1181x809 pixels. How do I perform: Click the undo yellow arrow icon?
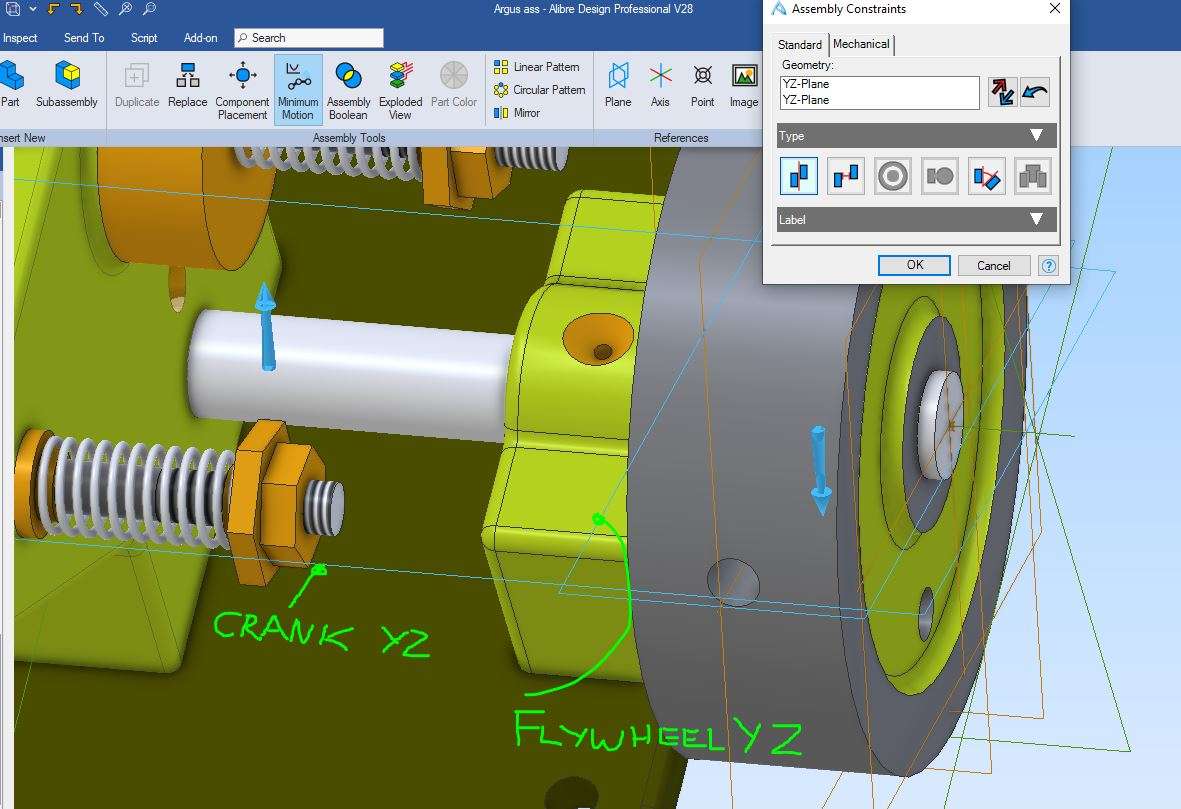point(53,9)
